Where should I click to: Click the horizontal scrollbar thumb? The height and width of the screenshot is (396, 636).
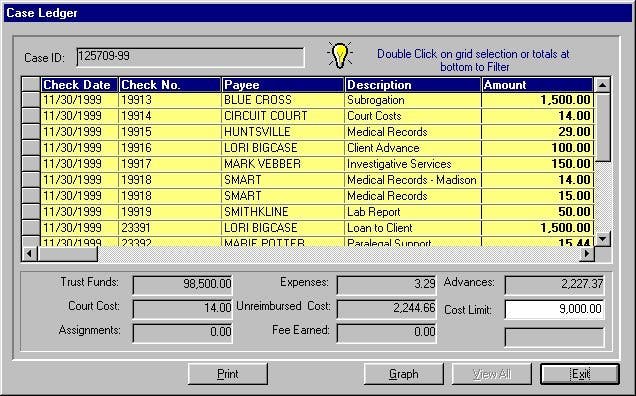click(x=67, y=254)
